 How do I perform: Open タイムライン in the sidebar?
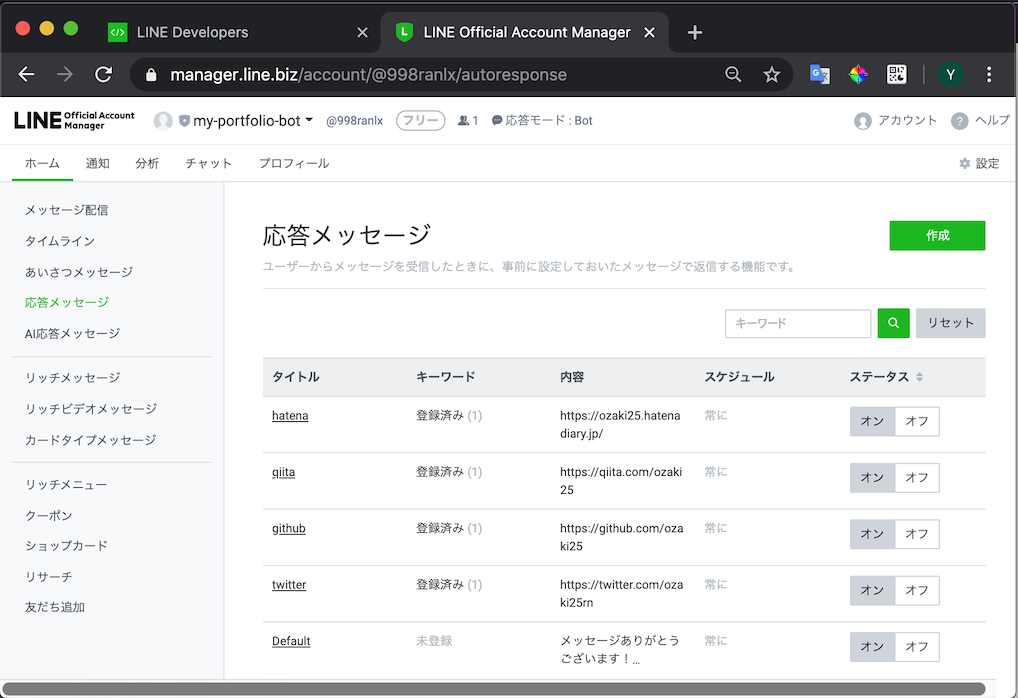point(60,241)
